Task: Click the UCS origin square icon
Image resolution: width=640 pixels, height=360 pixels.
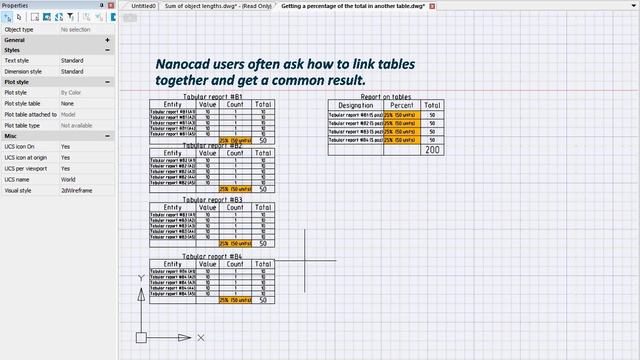Action: 141,338
